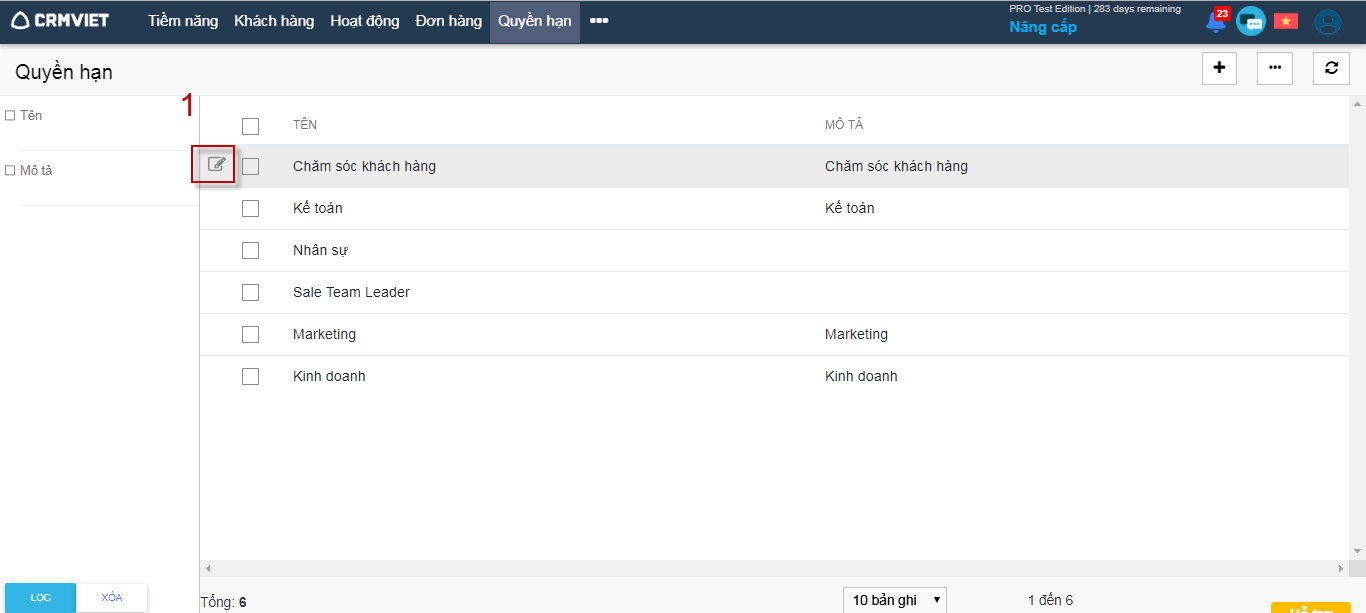Click the edit icon for Chăm sóc khách hàng
The height and width of the screenshot is (613, 1366).
pyautogui.click(x=216, y=165)
